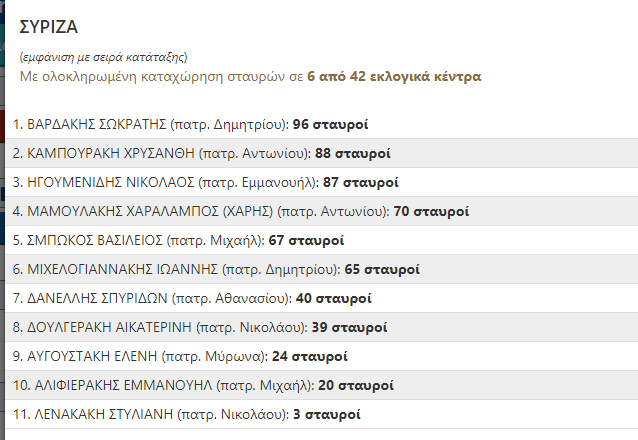This screenshot has width=638, height=440.
Task: Select candidate ΑΛΙΦΙΕΡΑΚΗΣ ΕΜΜΑΝΟΥΗΛ row
Action: pos(321,385)
